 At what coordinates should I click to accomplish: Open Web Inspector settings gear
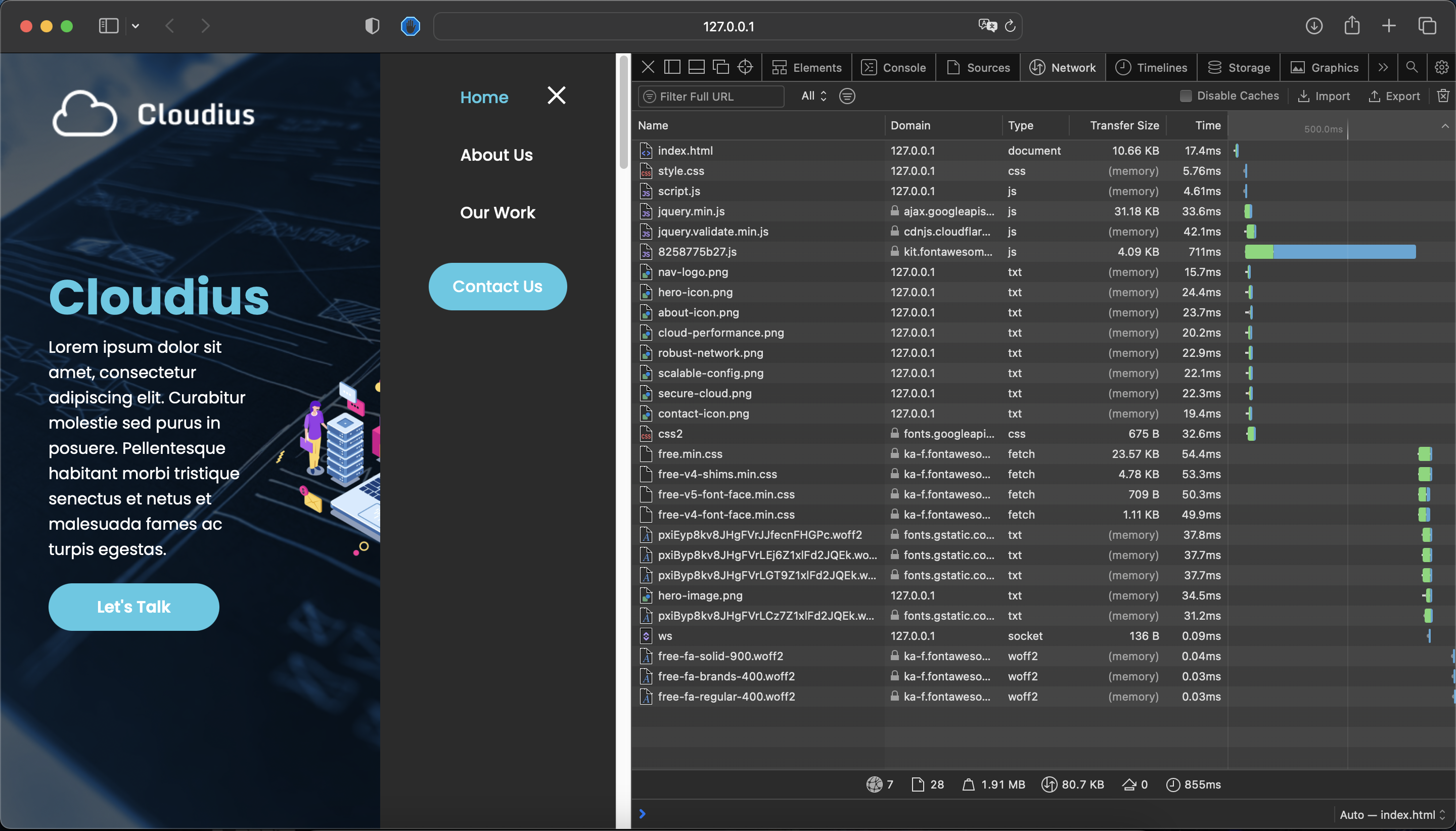pos(1441,67)
